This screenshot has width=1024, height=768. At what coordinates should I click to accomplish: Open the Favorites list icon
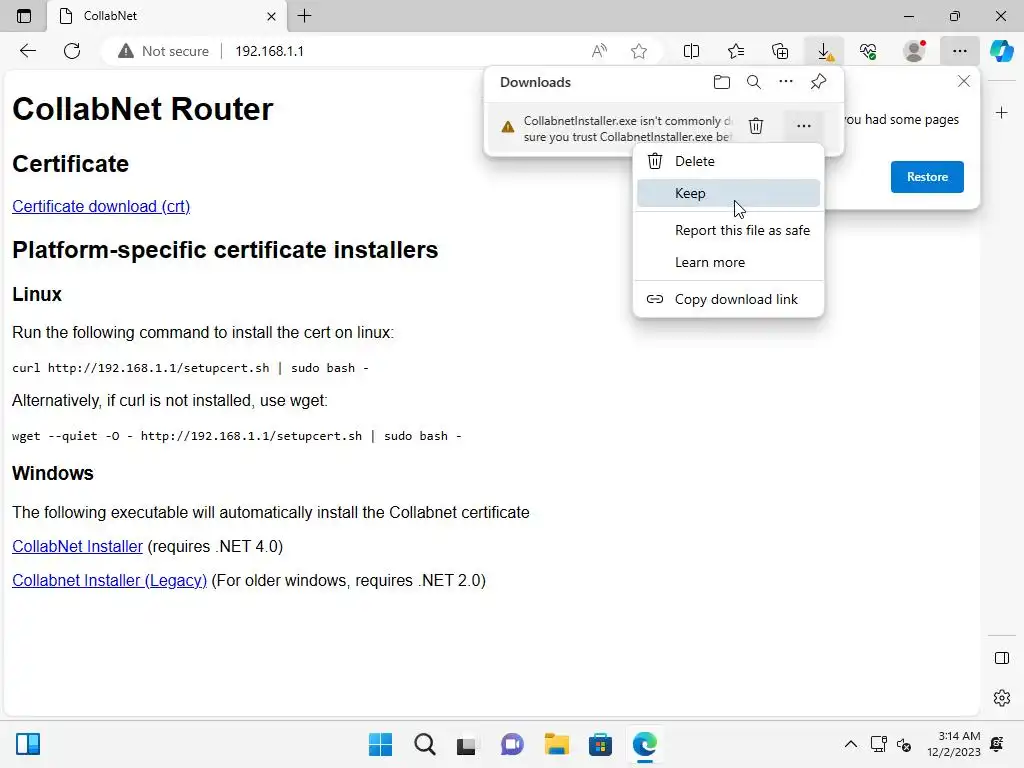736,51
